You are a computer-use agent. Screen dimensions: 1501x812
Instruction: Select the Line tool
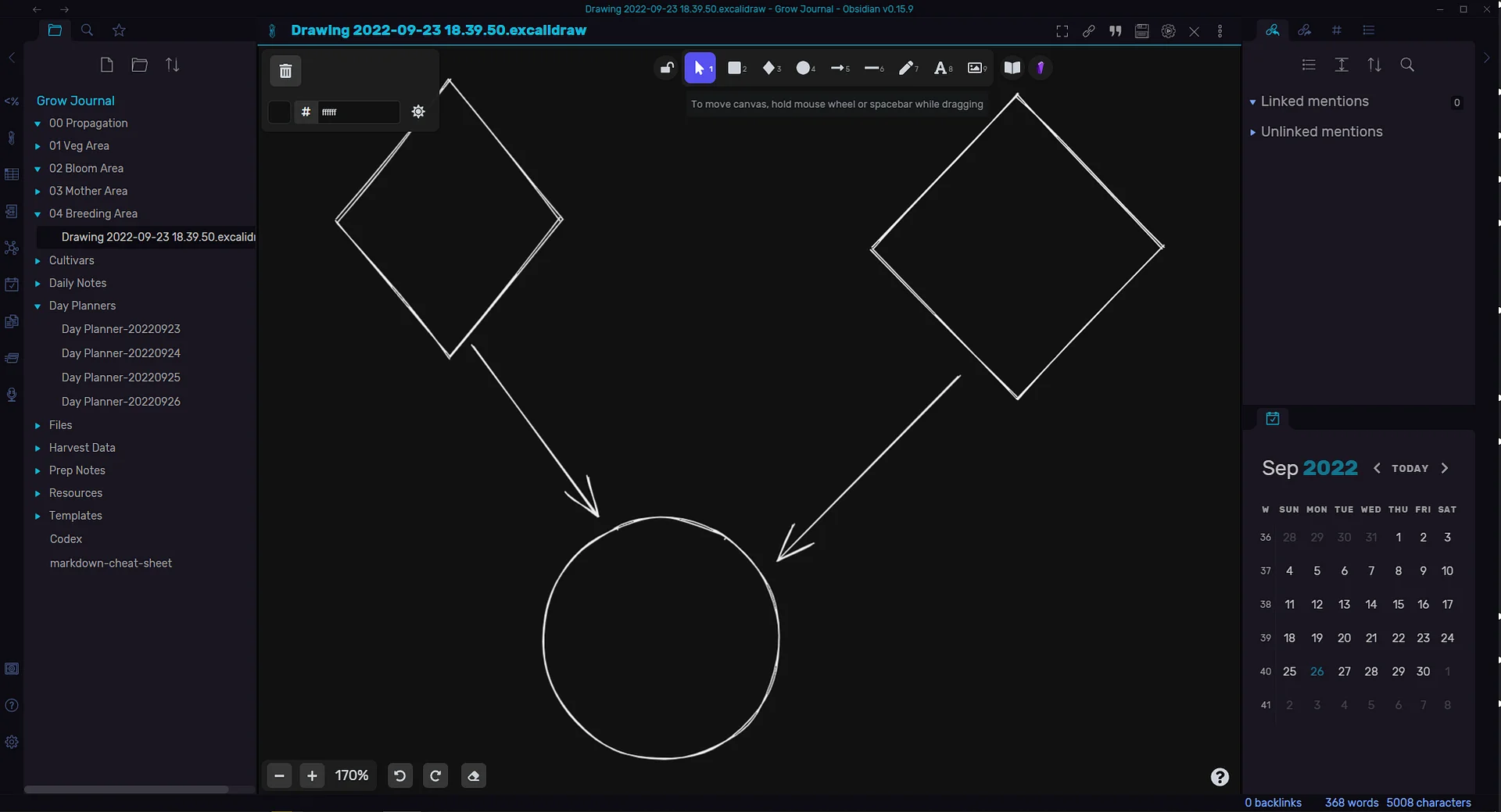pos(873,68)
